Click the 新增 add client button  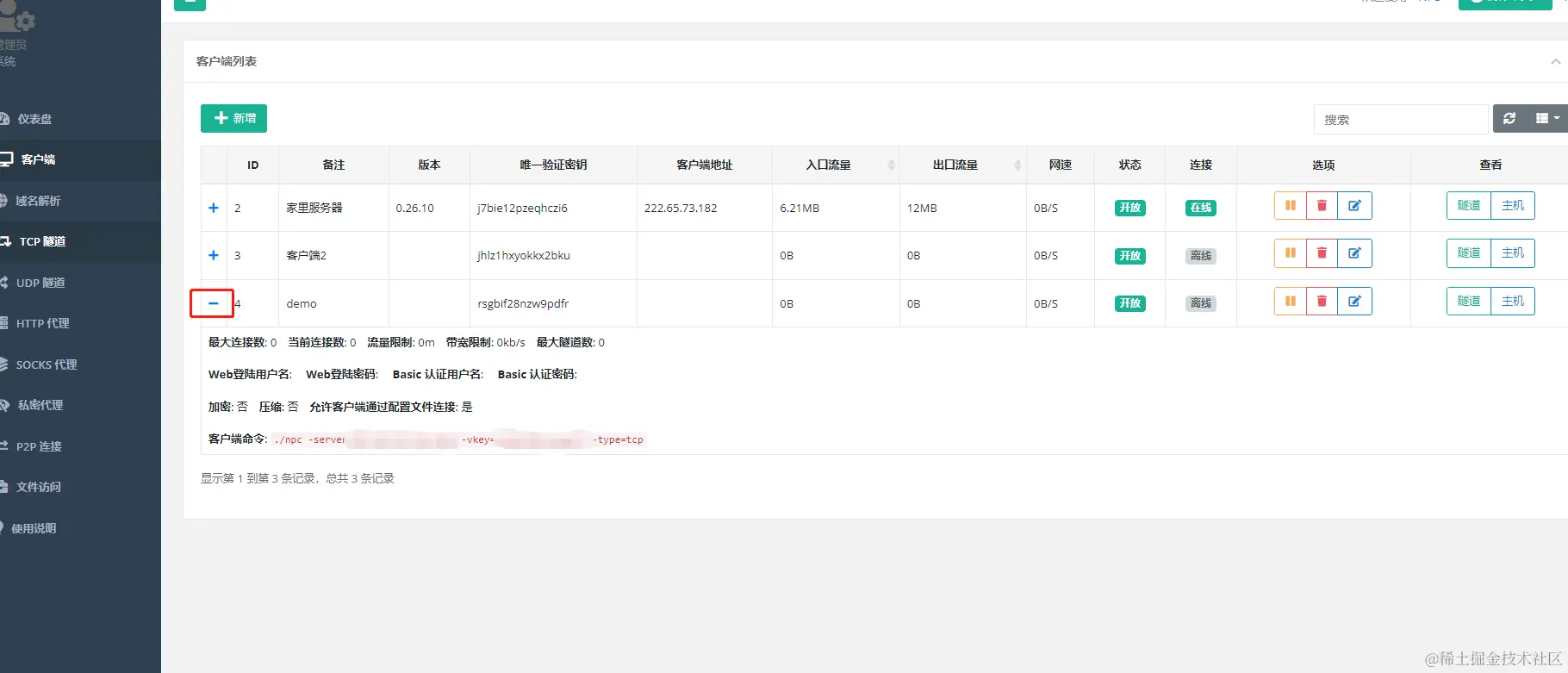click(233, 118)
